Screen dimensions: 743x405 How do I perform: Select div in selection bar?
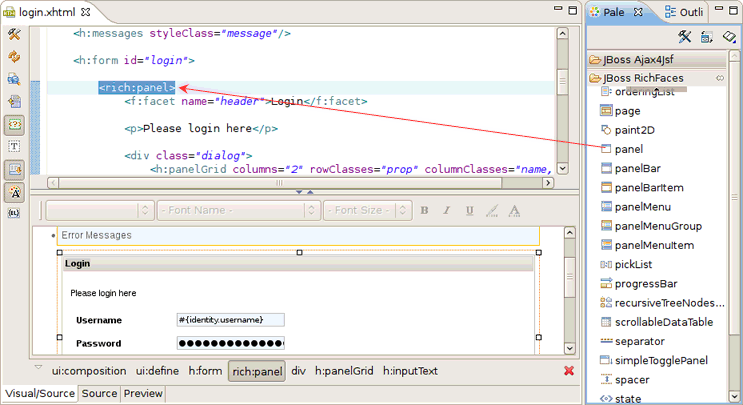(299, 371)
